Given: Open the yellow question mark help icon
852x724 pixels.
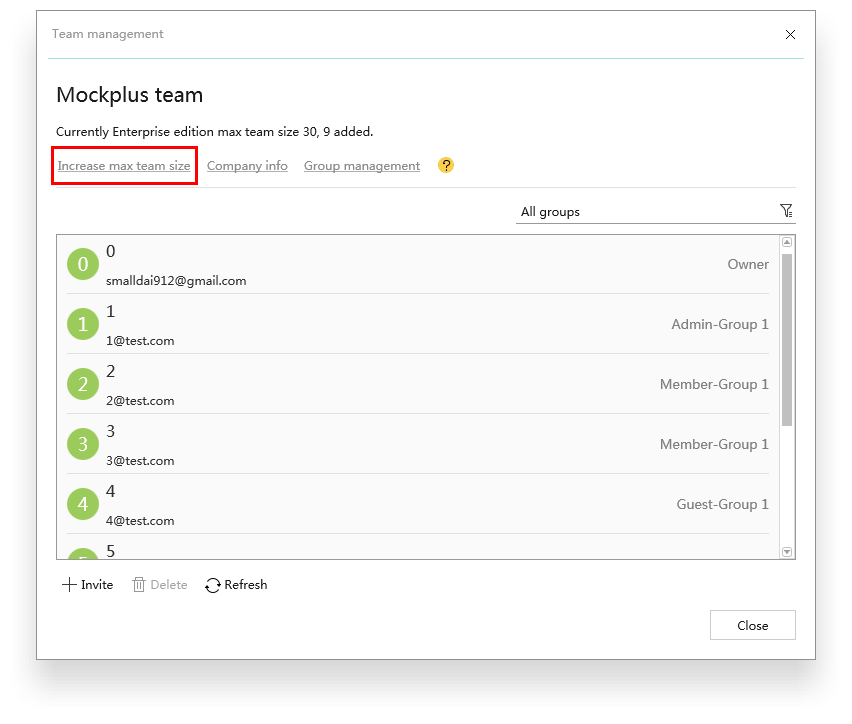Looking at the screenshot, I should tap(446, 165).
